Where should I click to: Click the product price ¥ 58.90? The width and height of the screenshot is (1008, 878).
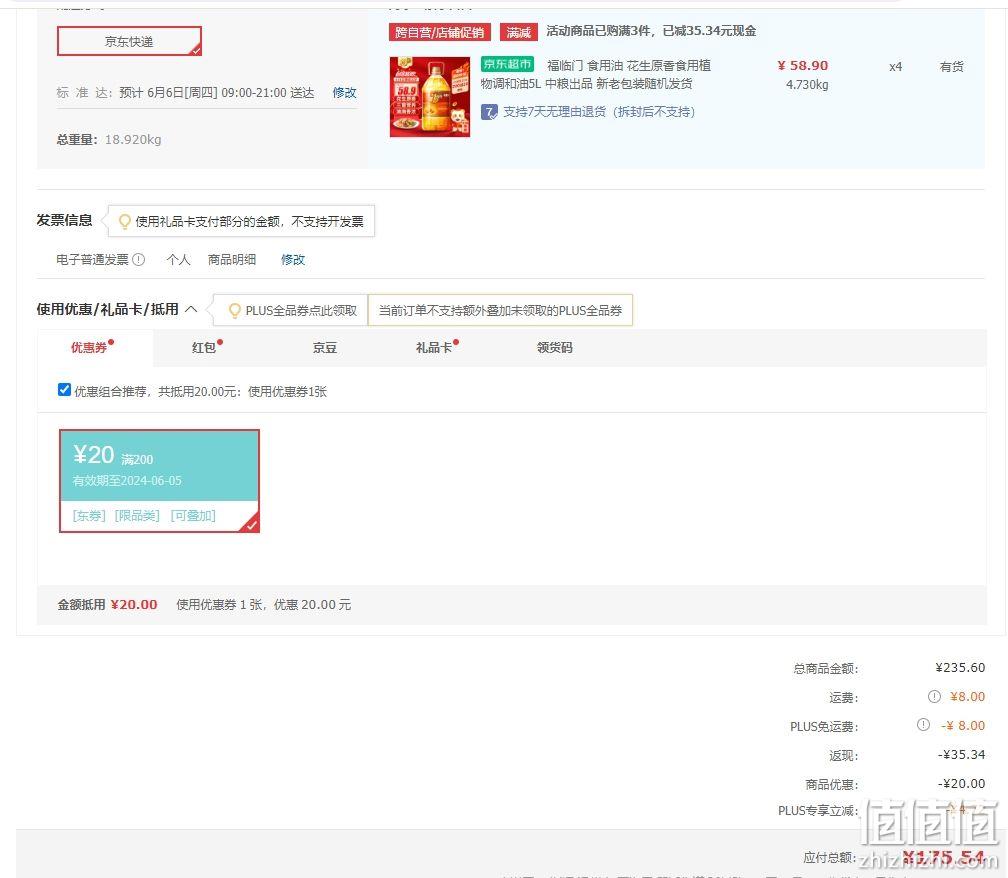pyautogui.click(x=803, y=66)
